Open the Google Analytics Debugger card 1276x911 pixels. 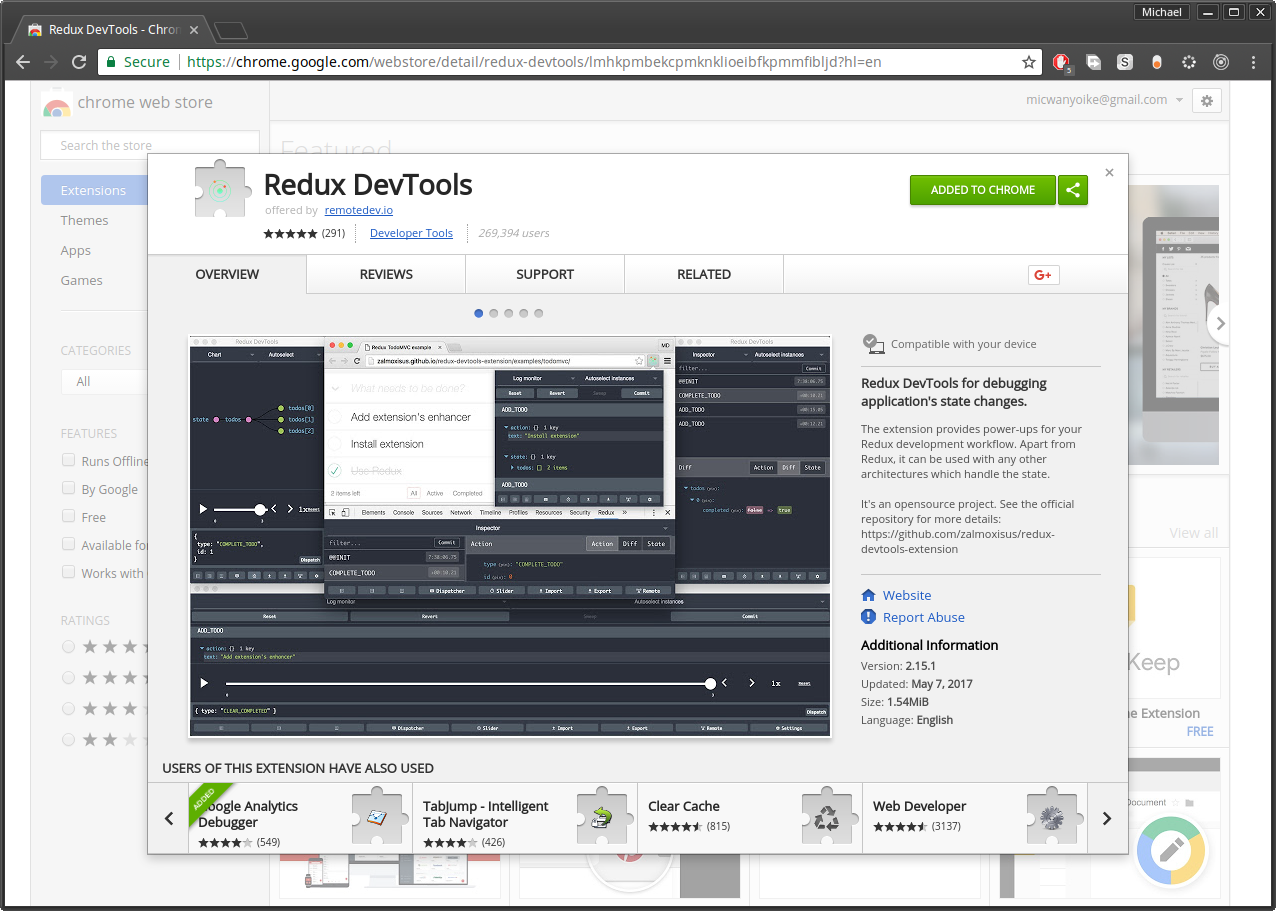(x=300, y=818)
